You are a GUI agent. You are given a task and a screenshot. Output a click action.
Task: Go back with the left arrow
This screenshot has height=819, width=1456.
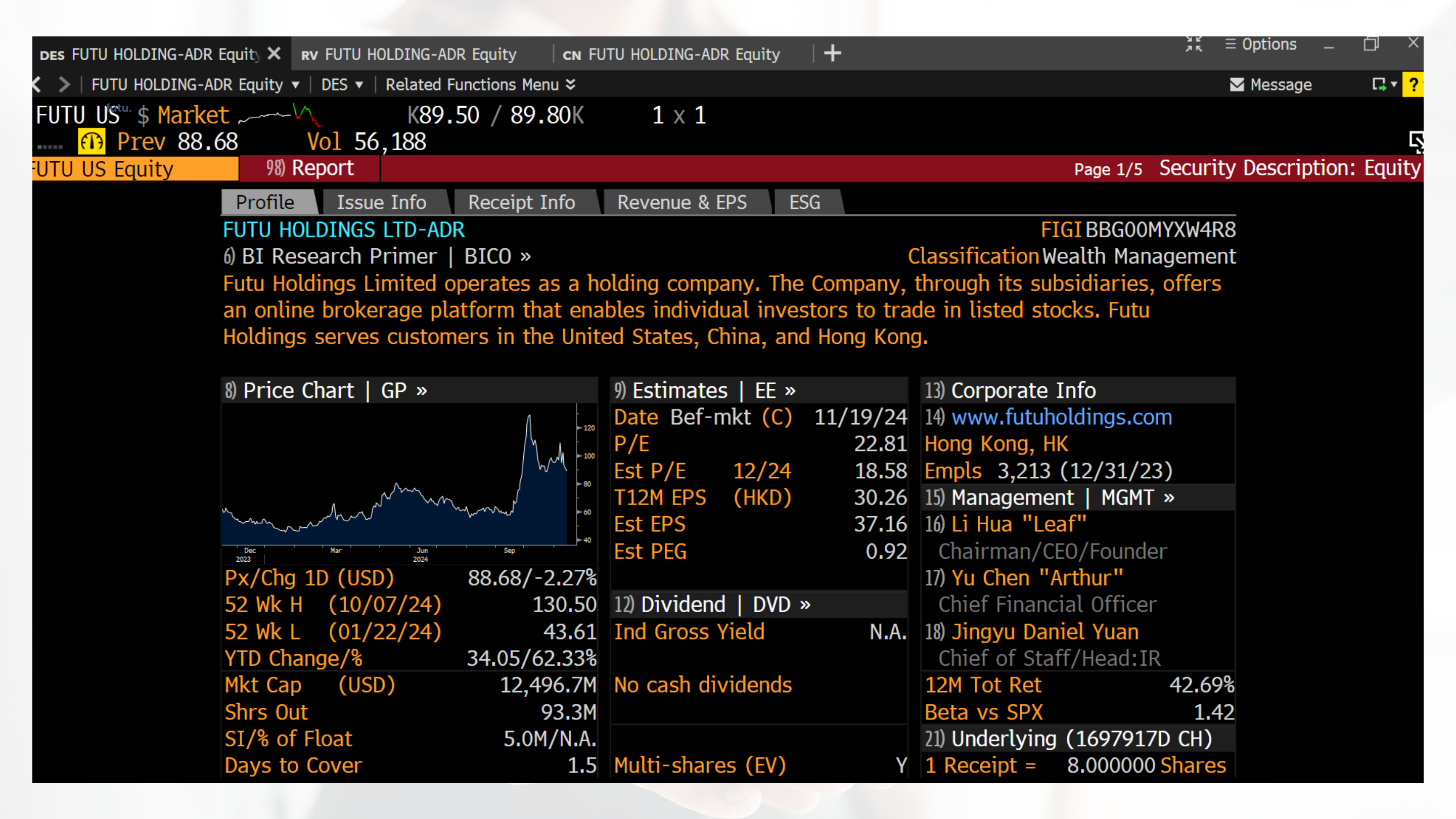click(37, 85)
